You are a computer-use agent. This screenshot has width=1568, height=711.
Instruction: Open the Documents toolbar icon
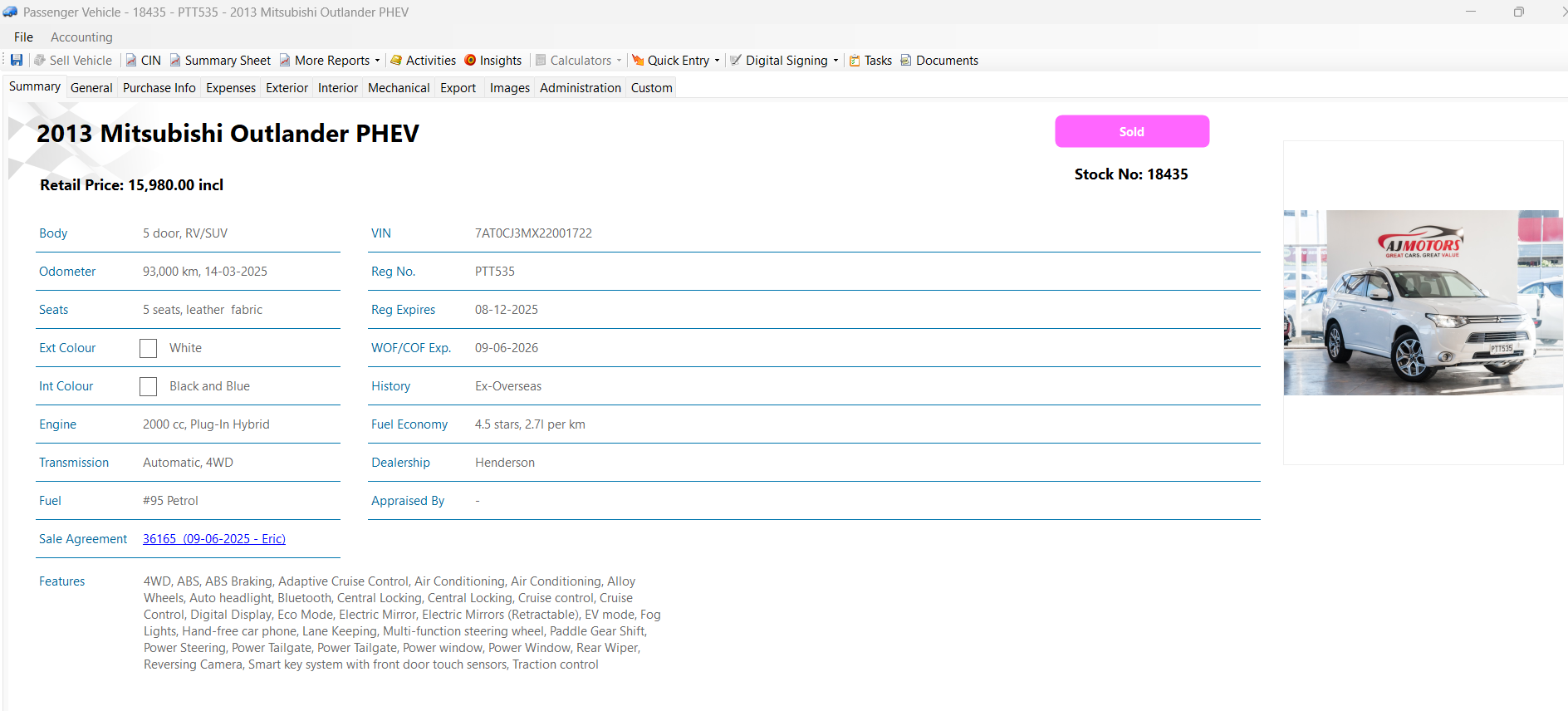point(906,60)
